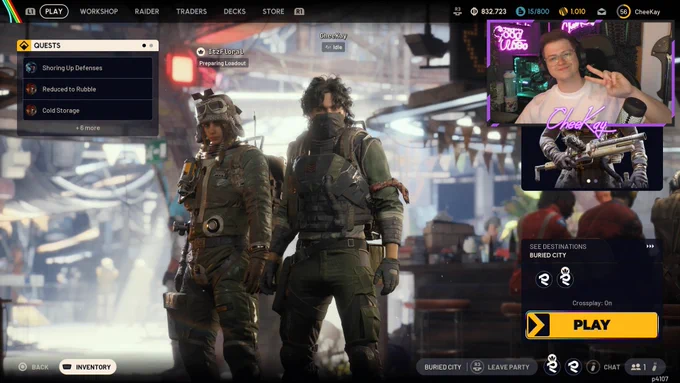Click the crowned party leader icon in bottom bar
This screenshot has width=680, height=383.
pos(552,364)
